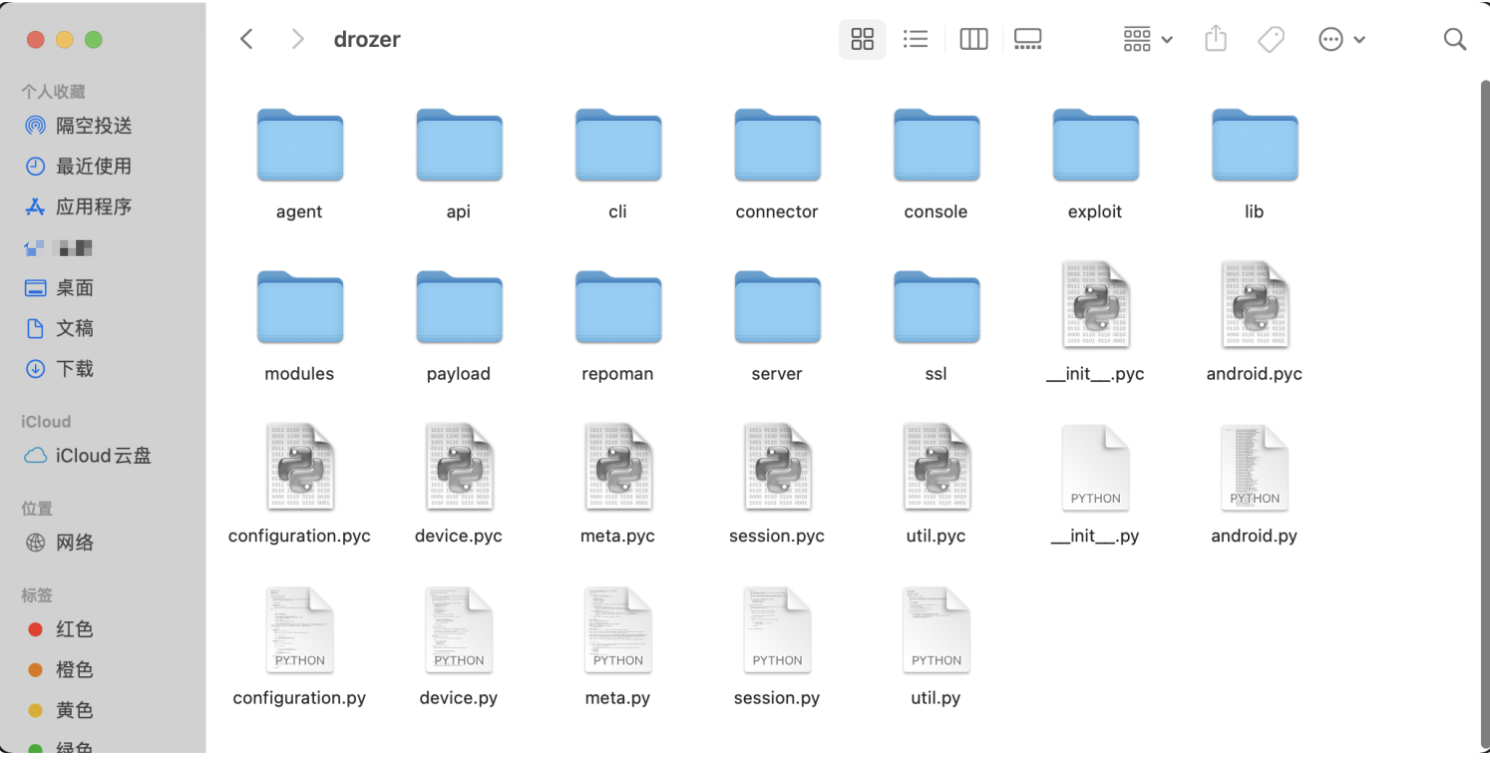This screenshot has height=768, width=1490.
Task: Select the util.py file icon
Action: (936, 629)
